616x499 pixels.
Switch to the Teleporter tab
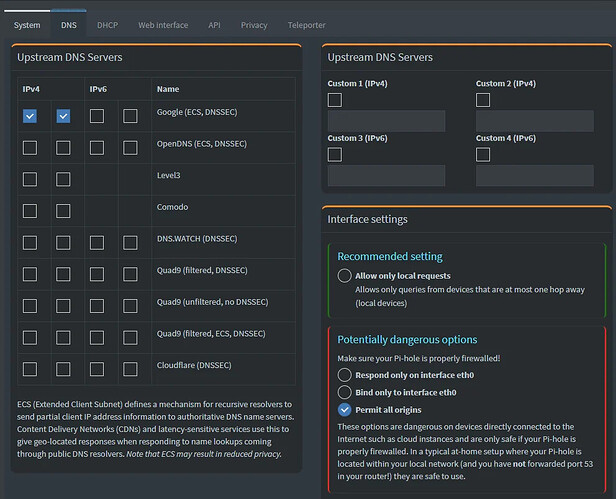click(305, 25)
